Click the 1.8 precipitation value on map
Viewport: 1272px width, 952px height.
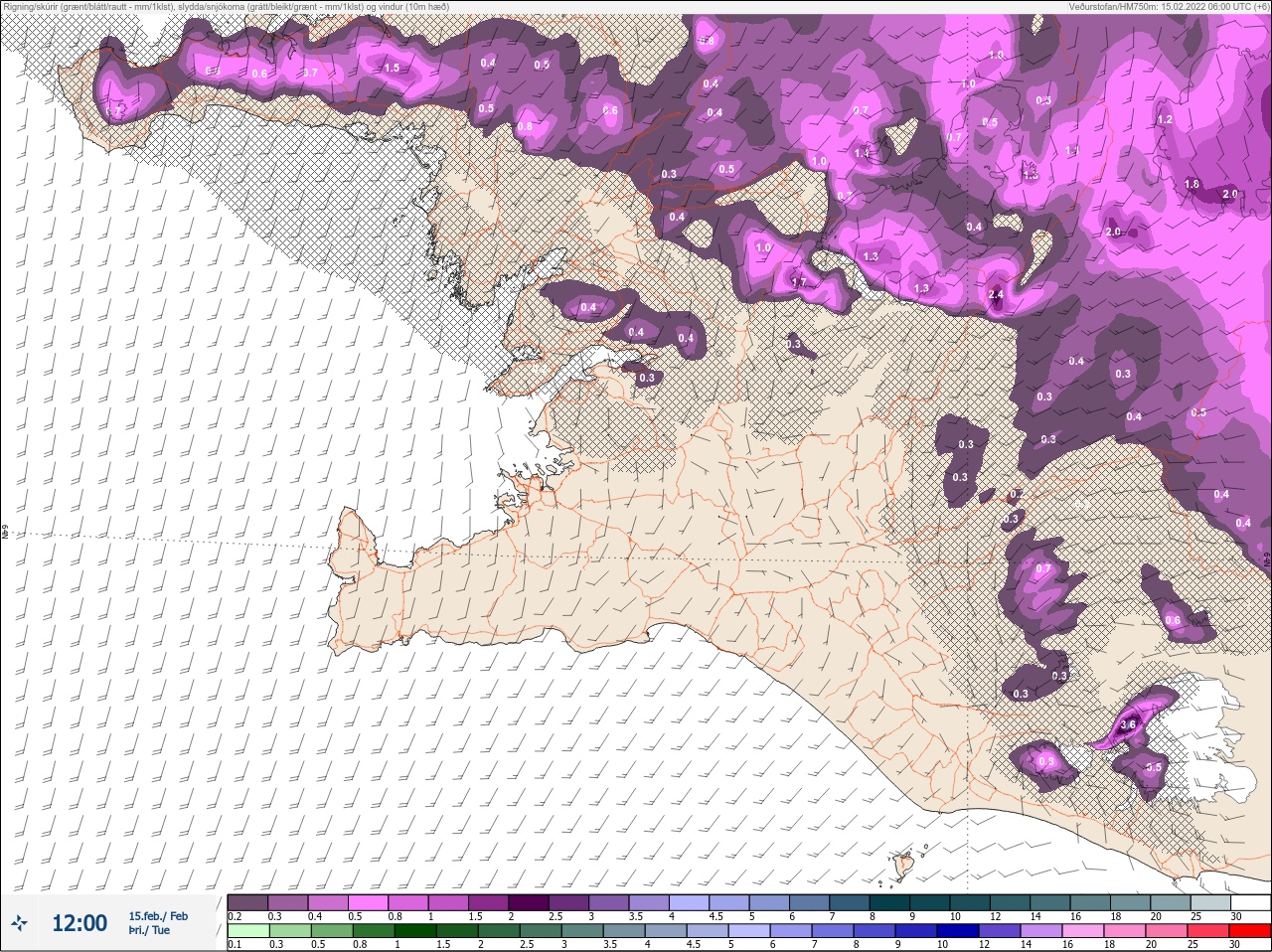(x=1192, y=185)
